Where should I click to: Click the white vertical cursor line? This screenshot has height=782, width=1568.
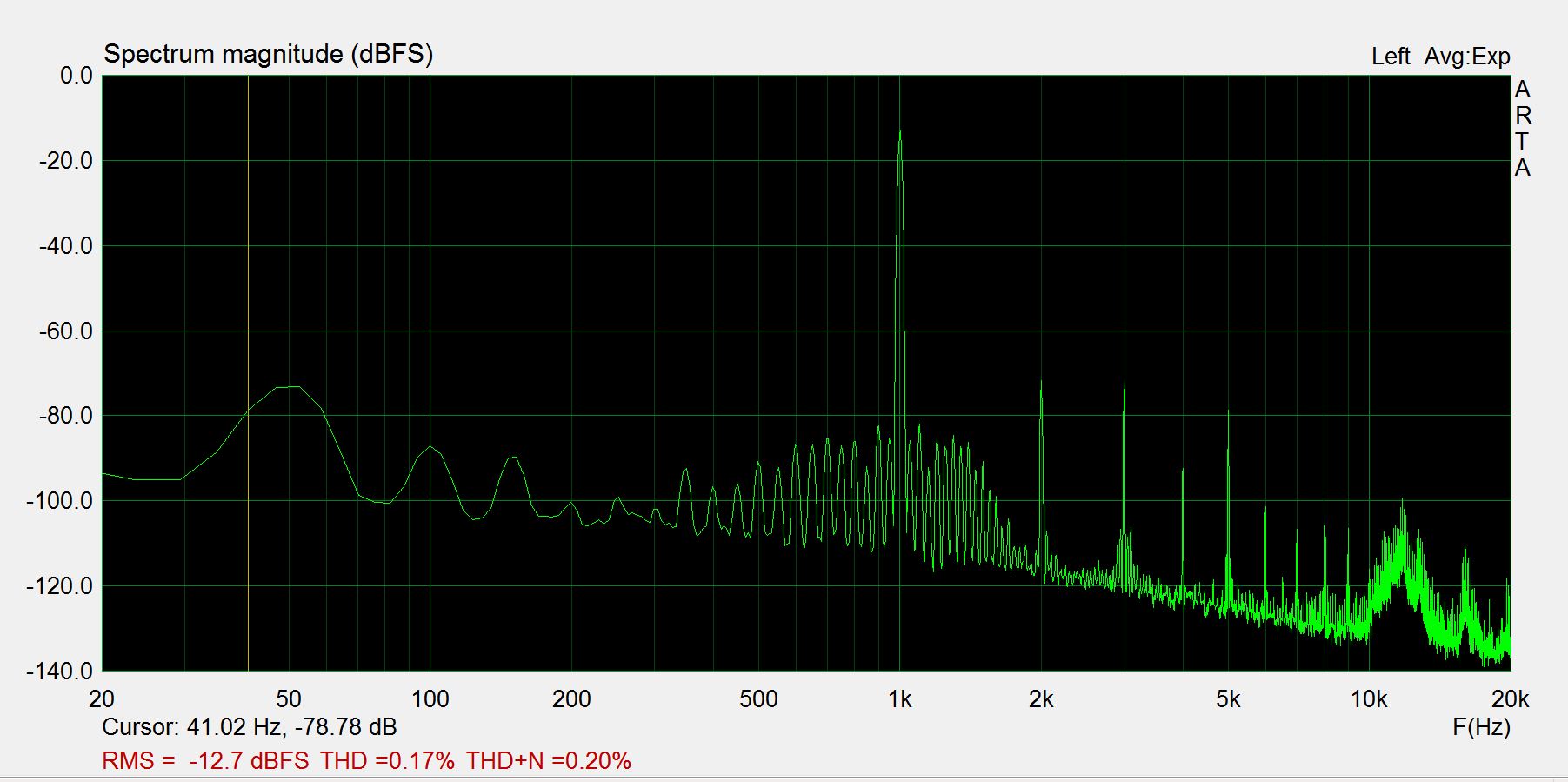coord(248,372)
